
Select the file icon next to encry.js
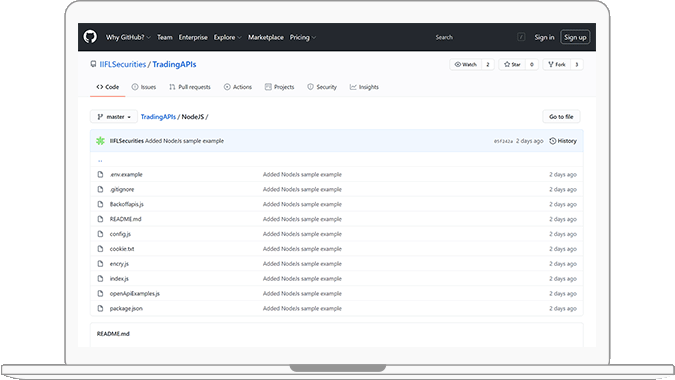(x=100, y=264)
